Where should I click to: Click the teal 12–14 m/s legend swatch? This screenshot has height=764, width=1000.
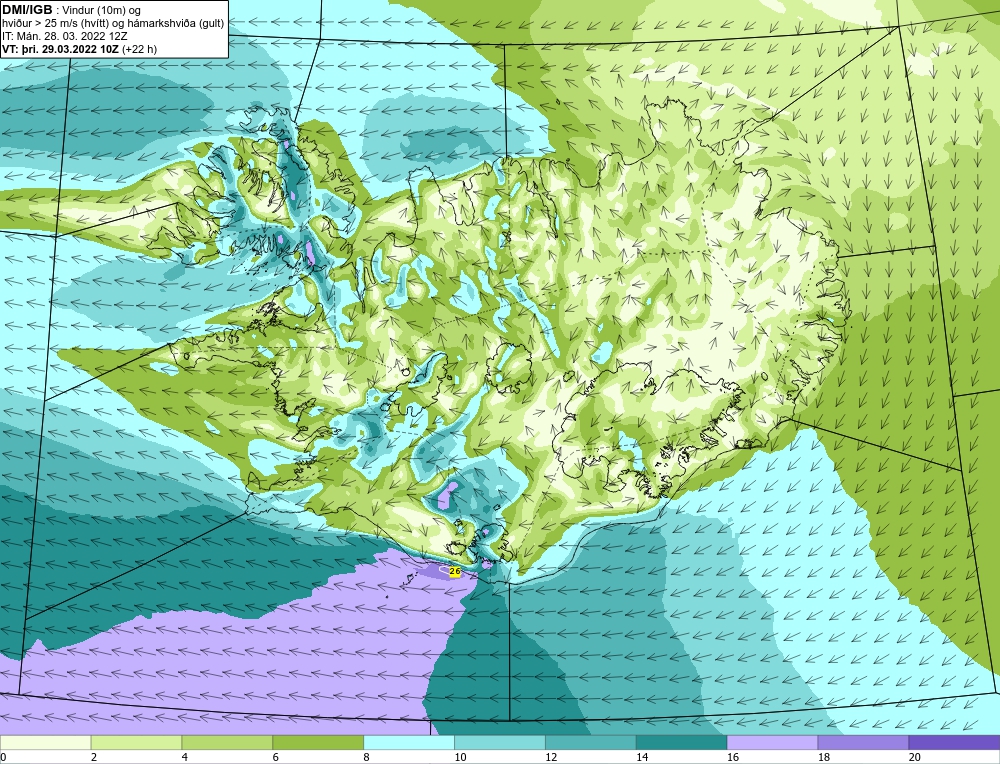click(x=591, y=742)
